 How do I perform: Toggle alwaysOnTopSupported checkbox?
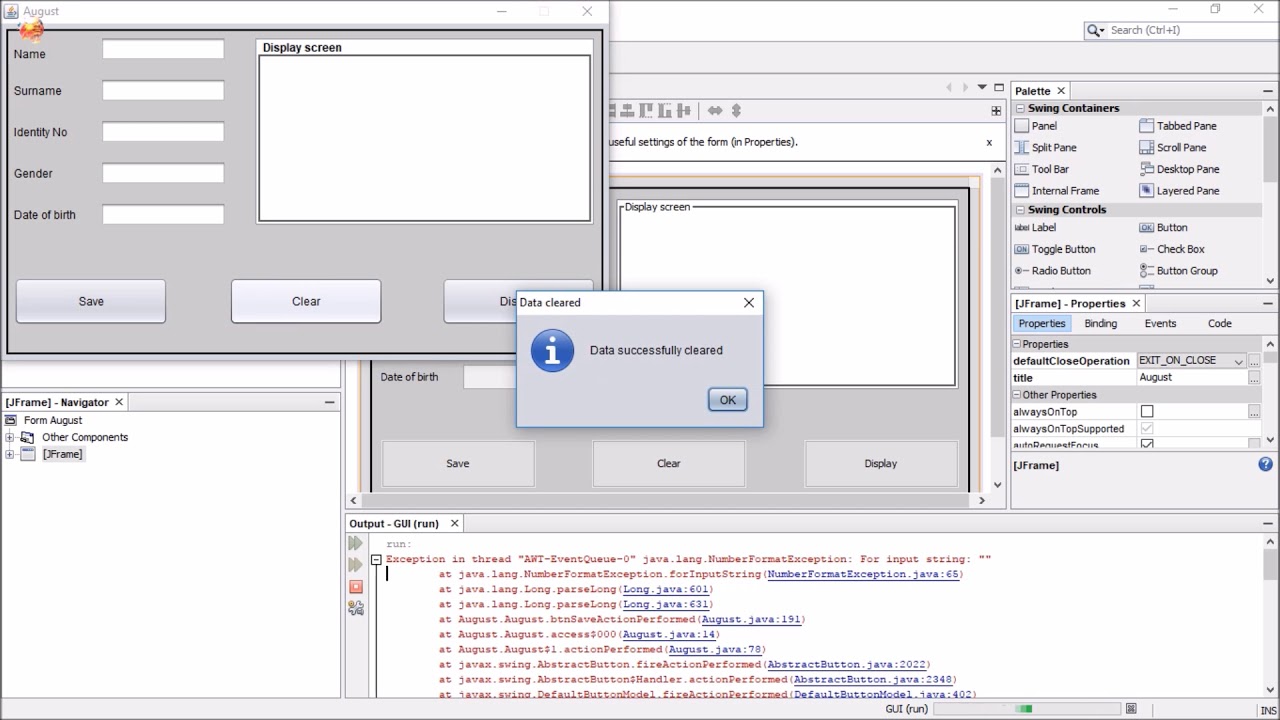pos(1147,429)
